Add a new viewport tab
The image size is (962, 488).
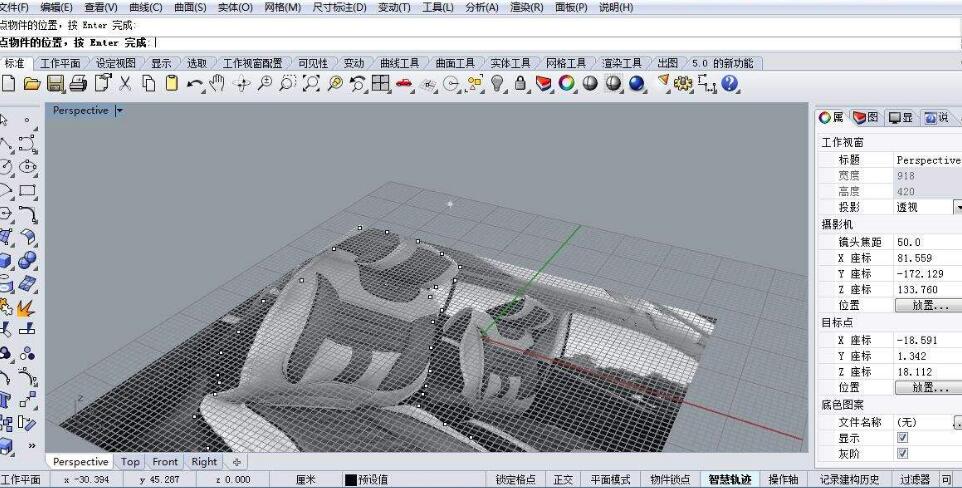coord(237,462)
